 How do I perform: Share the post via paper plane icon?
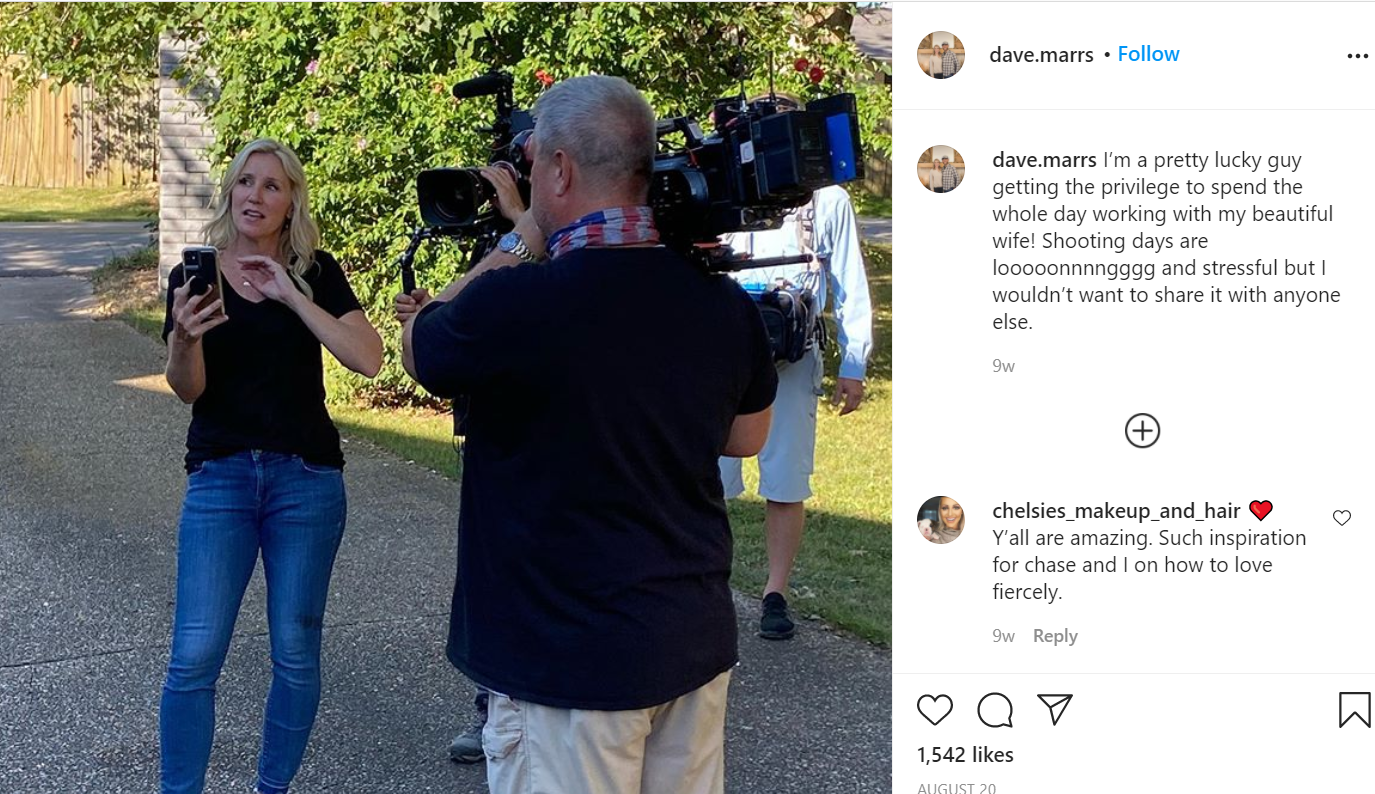point(1055,709)
